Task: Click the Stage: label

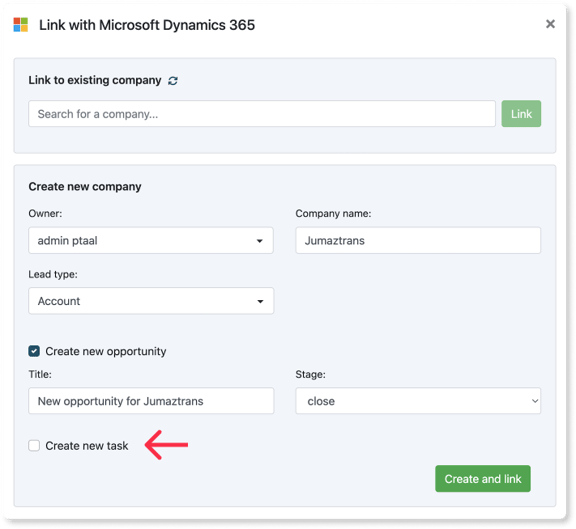Action: (x=310, y=374)
